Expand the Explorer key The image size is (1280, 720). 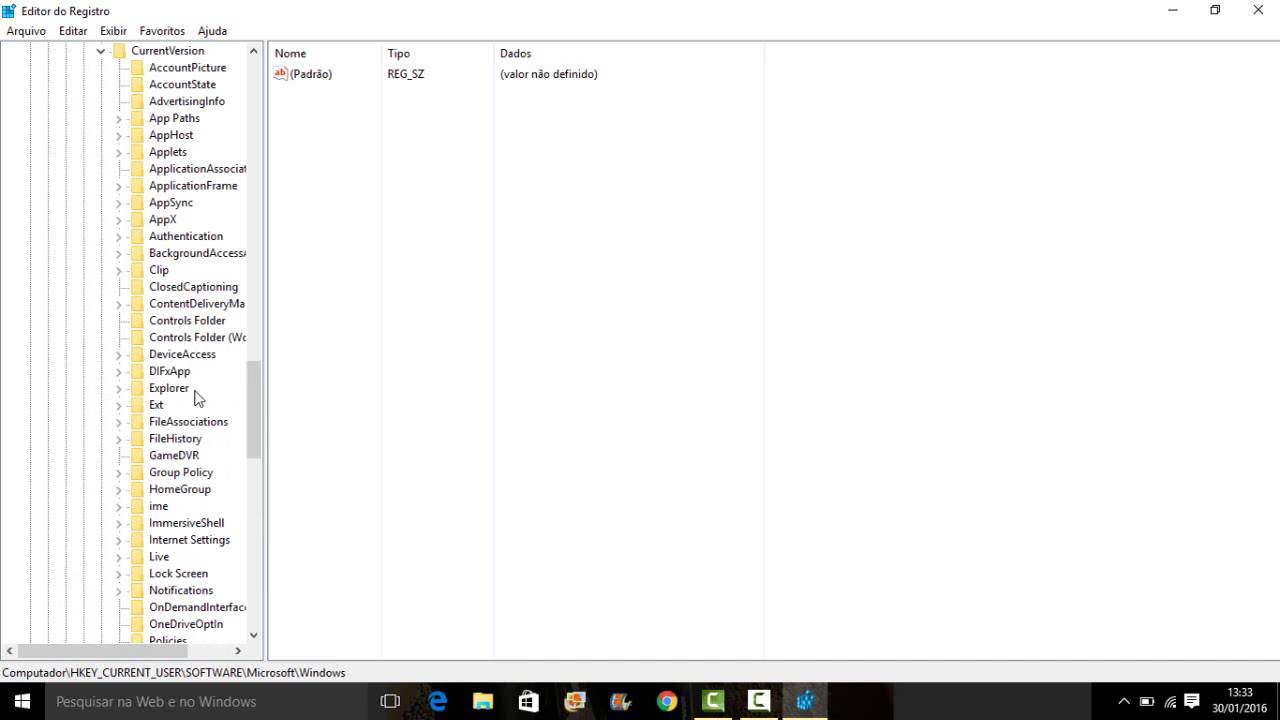coord(119,388)
